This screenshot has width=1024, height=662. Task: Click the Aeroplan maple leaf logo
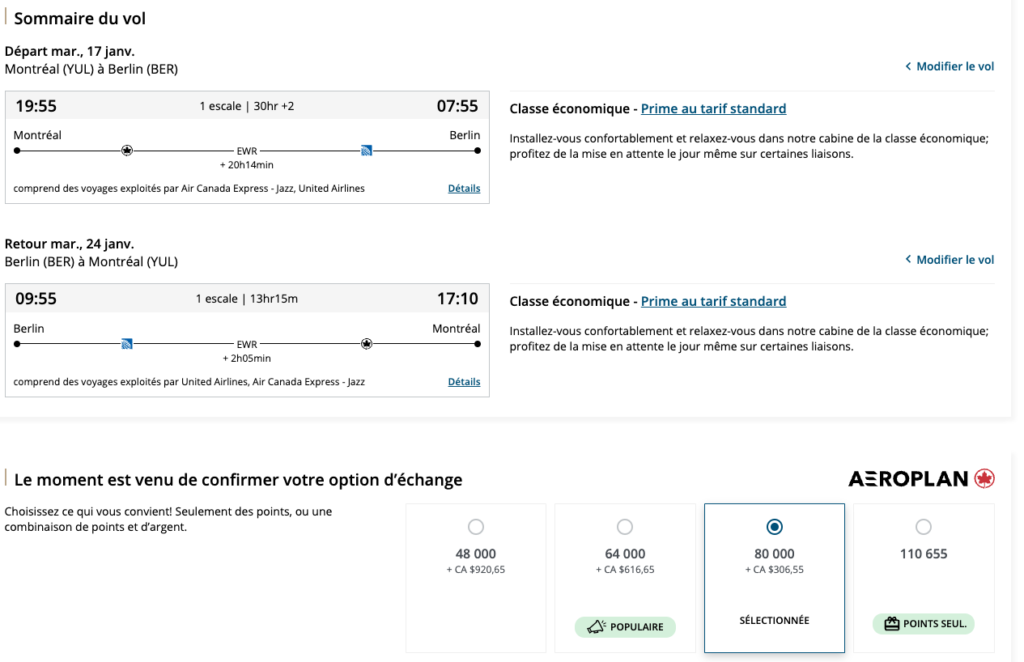click(x=985, y=479)
